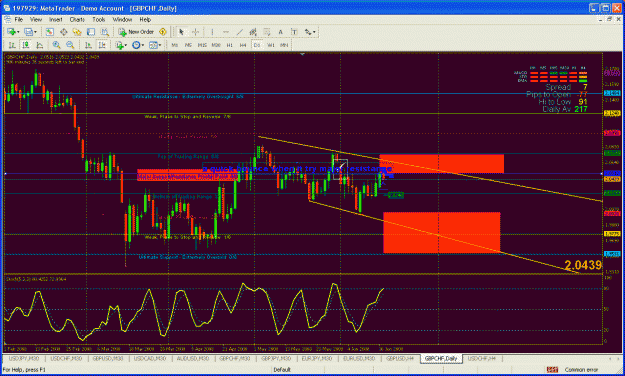
Task: Select the Trendline drawing tool
Action: point(240,32)
